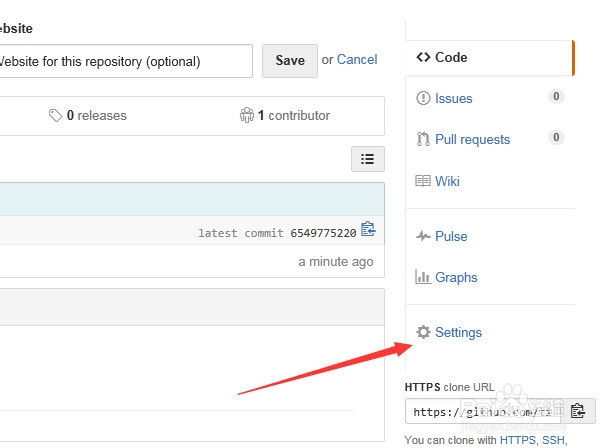Open repository Settings

pyautogui.click(x=458, y=332)
